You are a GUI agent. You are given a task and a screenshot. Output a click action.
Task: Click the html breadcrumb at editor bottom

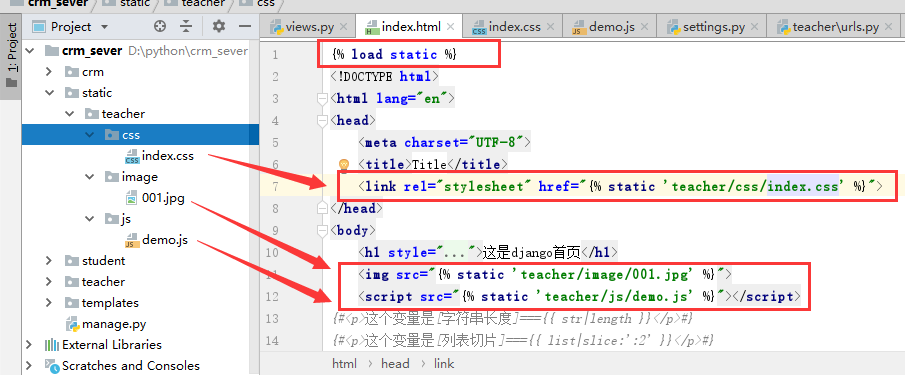click(x=344, y=363)
